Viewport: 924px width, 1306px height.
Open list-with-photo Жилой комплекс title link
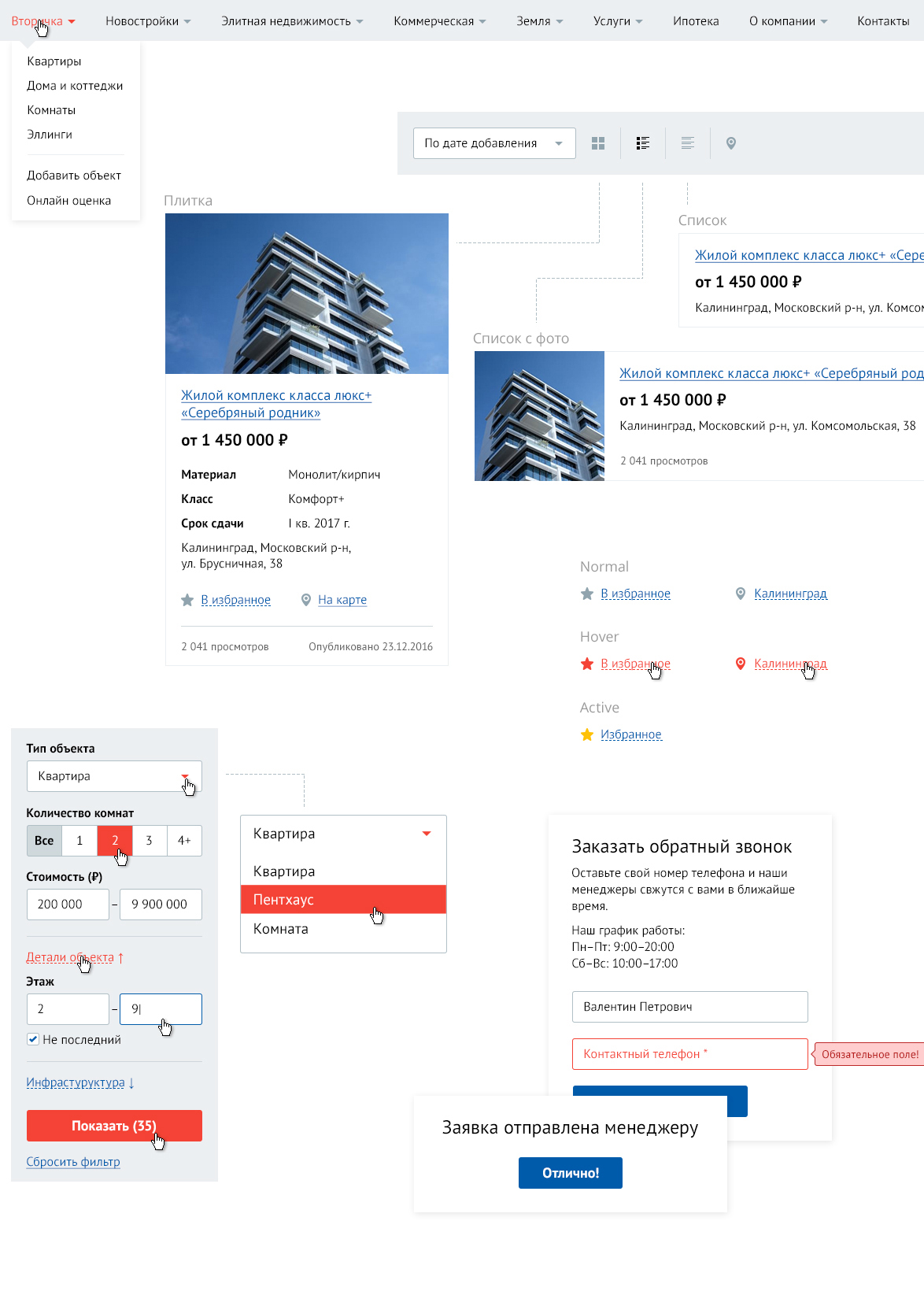pos(771,373)
